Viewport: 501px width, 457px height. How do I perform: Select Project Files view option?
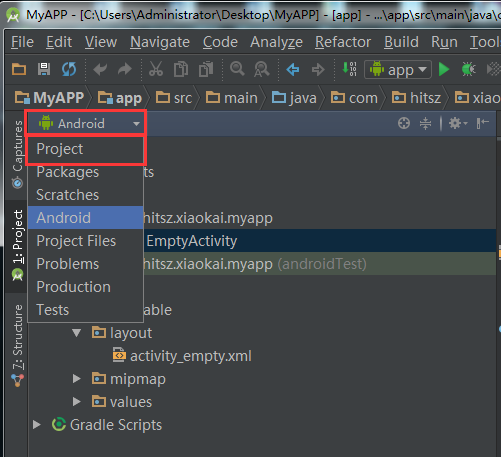click(86, 241)
